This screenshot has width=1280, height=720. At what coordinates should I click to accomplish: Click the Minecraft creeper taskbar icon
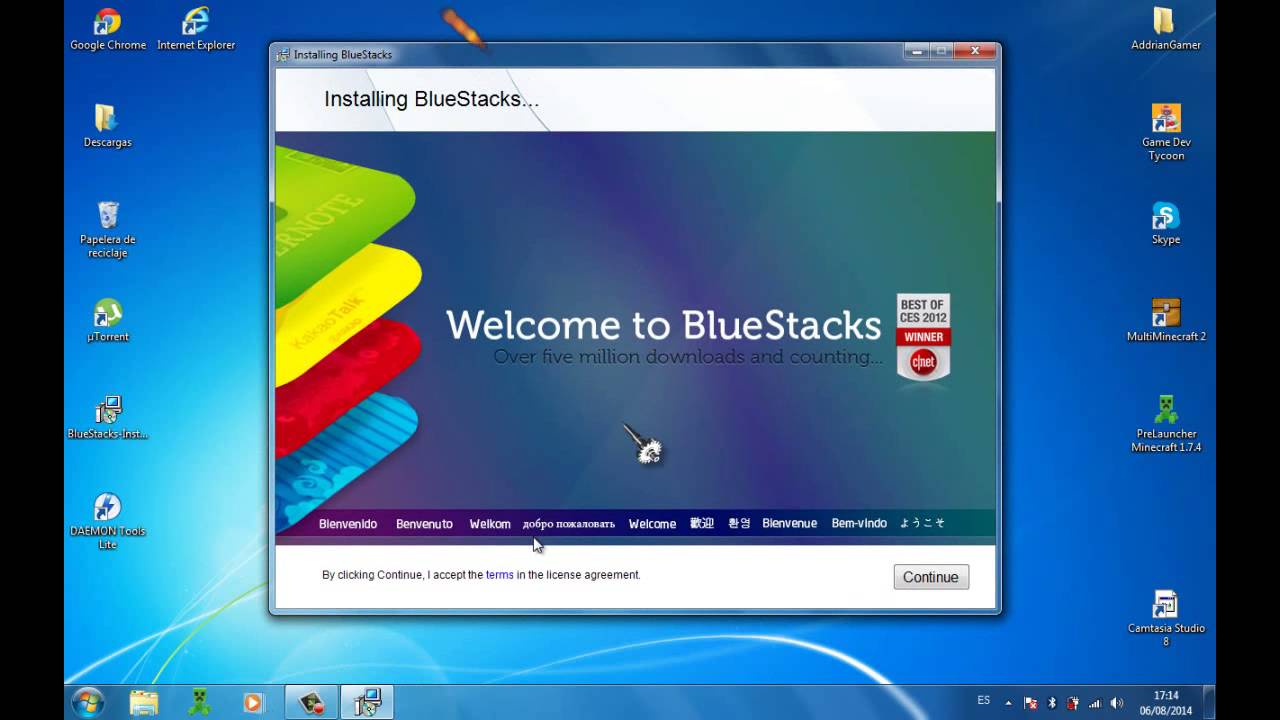coord(198,702)
